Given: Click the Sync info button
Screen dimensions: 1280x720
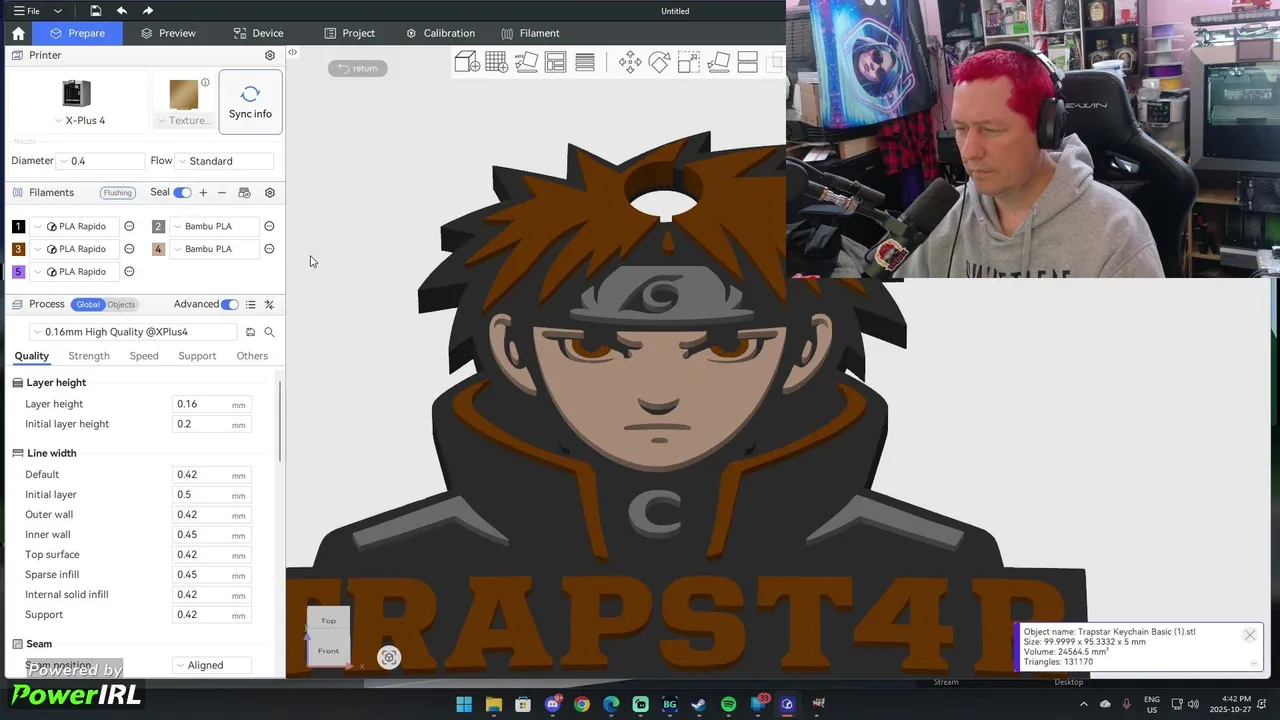Looking at the screenshot, I should tap(250, 102).
